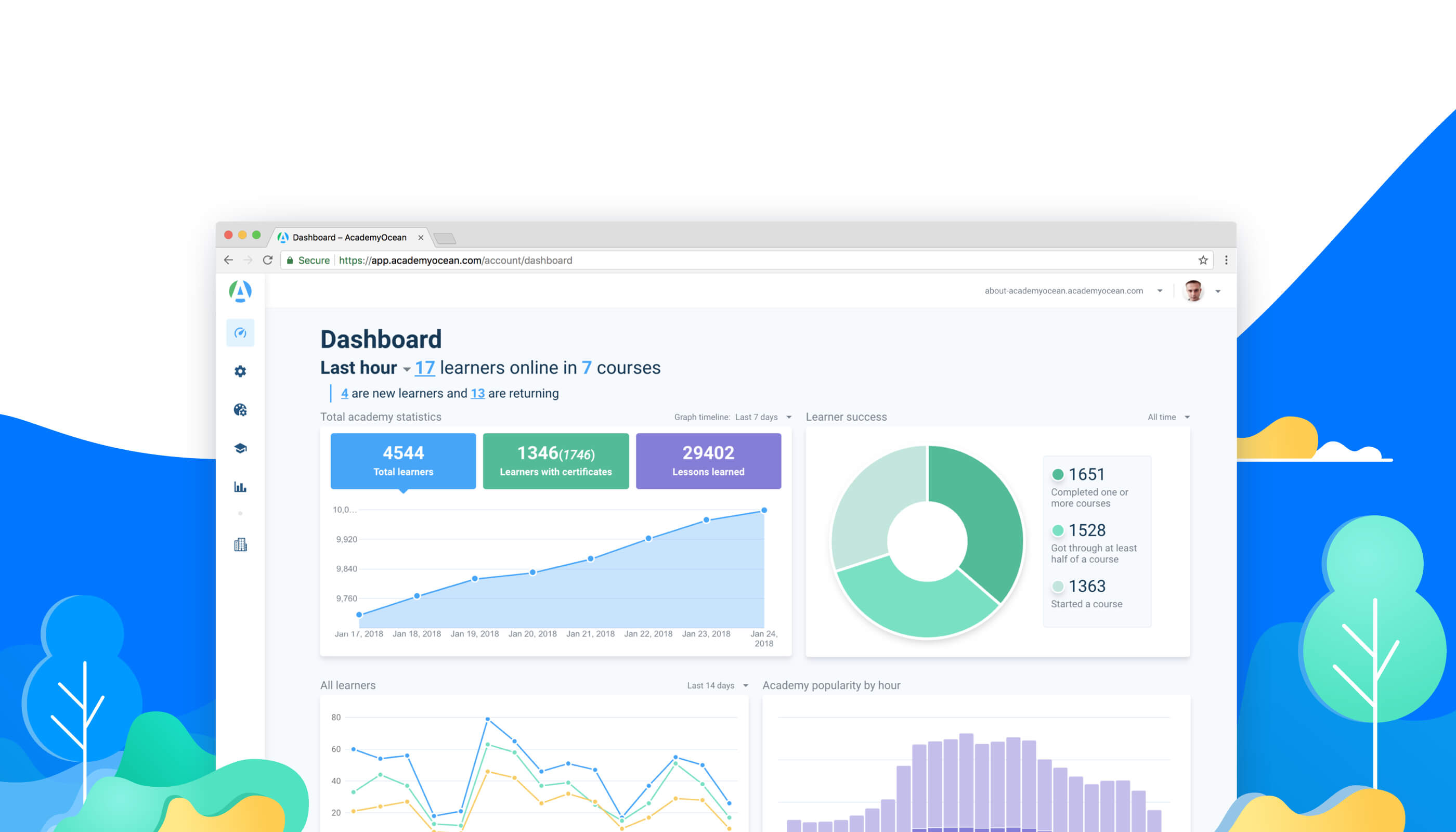Click the Total academy statistics label
The height and width of the screenshot is (832, 1456).
tap(381, 417)
